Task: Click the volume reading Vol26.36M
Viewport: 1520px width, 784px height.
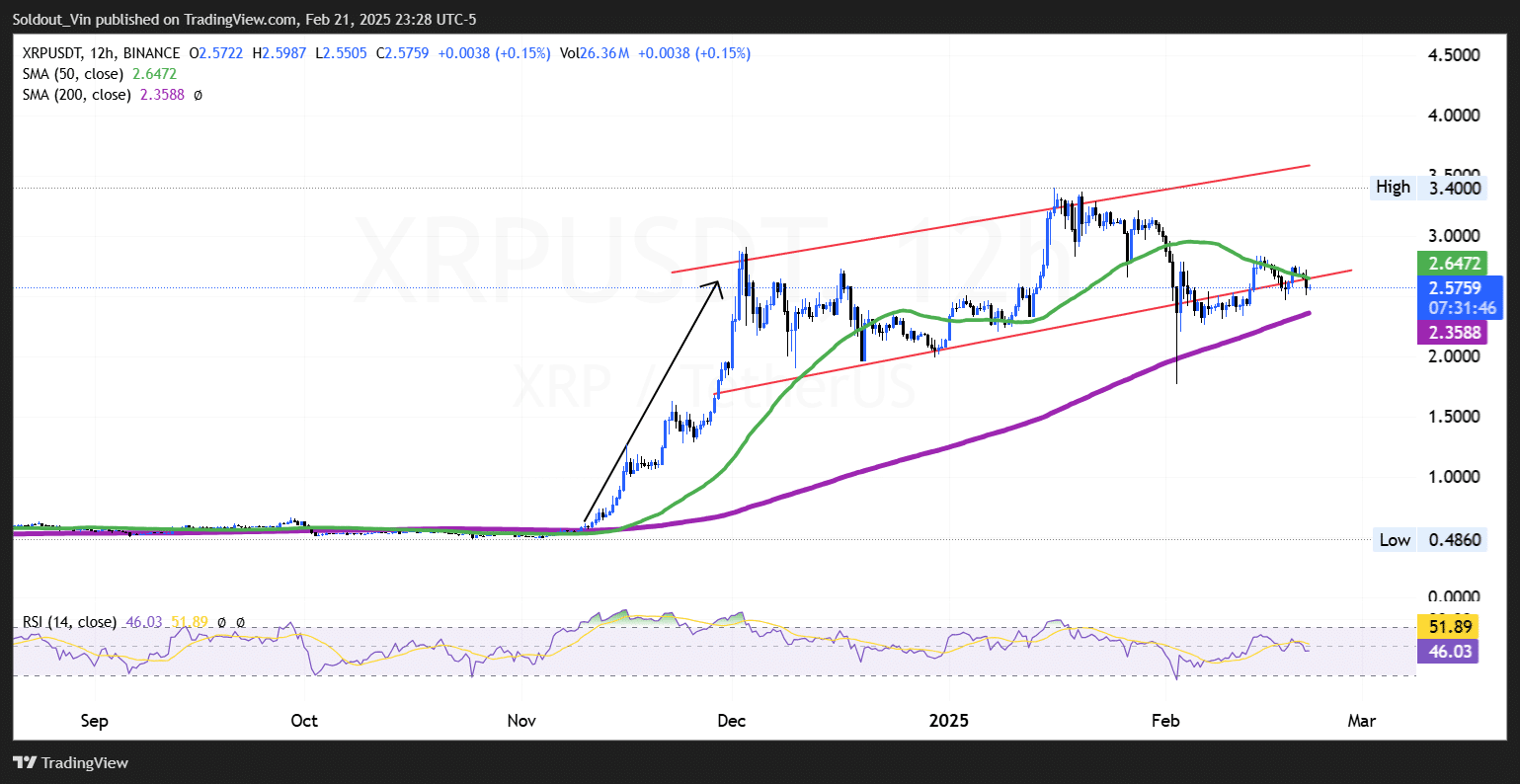Action: pos(595,53)
